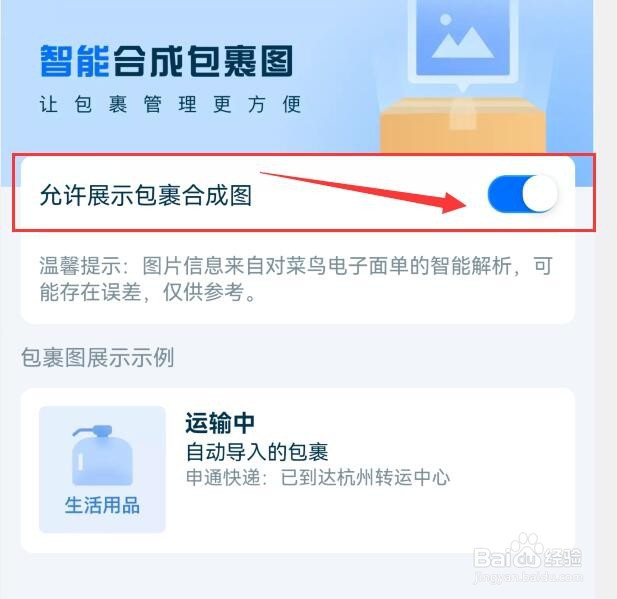Click the 温馨提示 notice text
Viewport: 617px width, 599px height.
click(296, 279)
